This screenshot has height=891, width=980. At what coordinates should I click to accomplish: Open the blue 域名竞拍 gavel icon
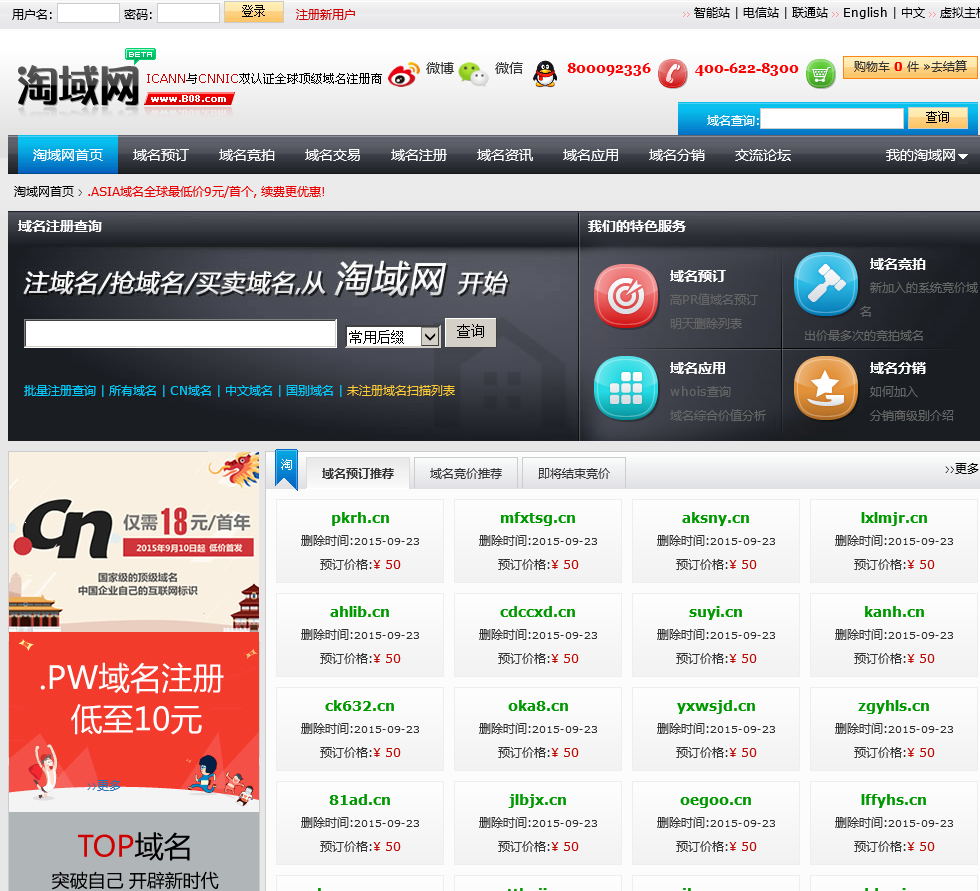(x=826, y=284)
